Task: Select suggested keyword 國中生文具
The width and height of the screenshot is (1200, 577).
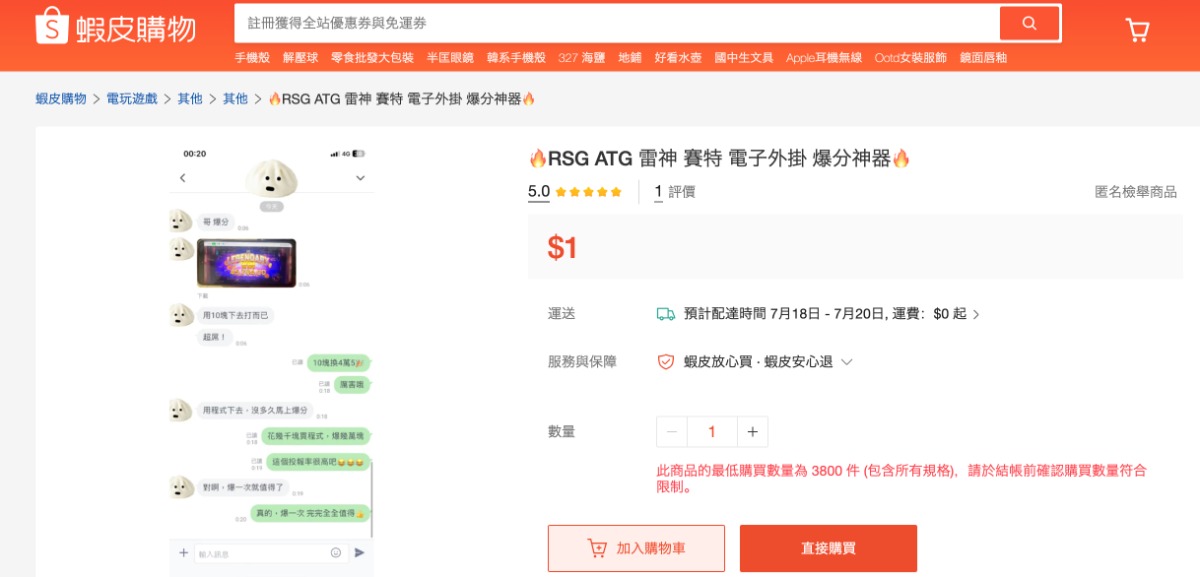Action: 744,58
